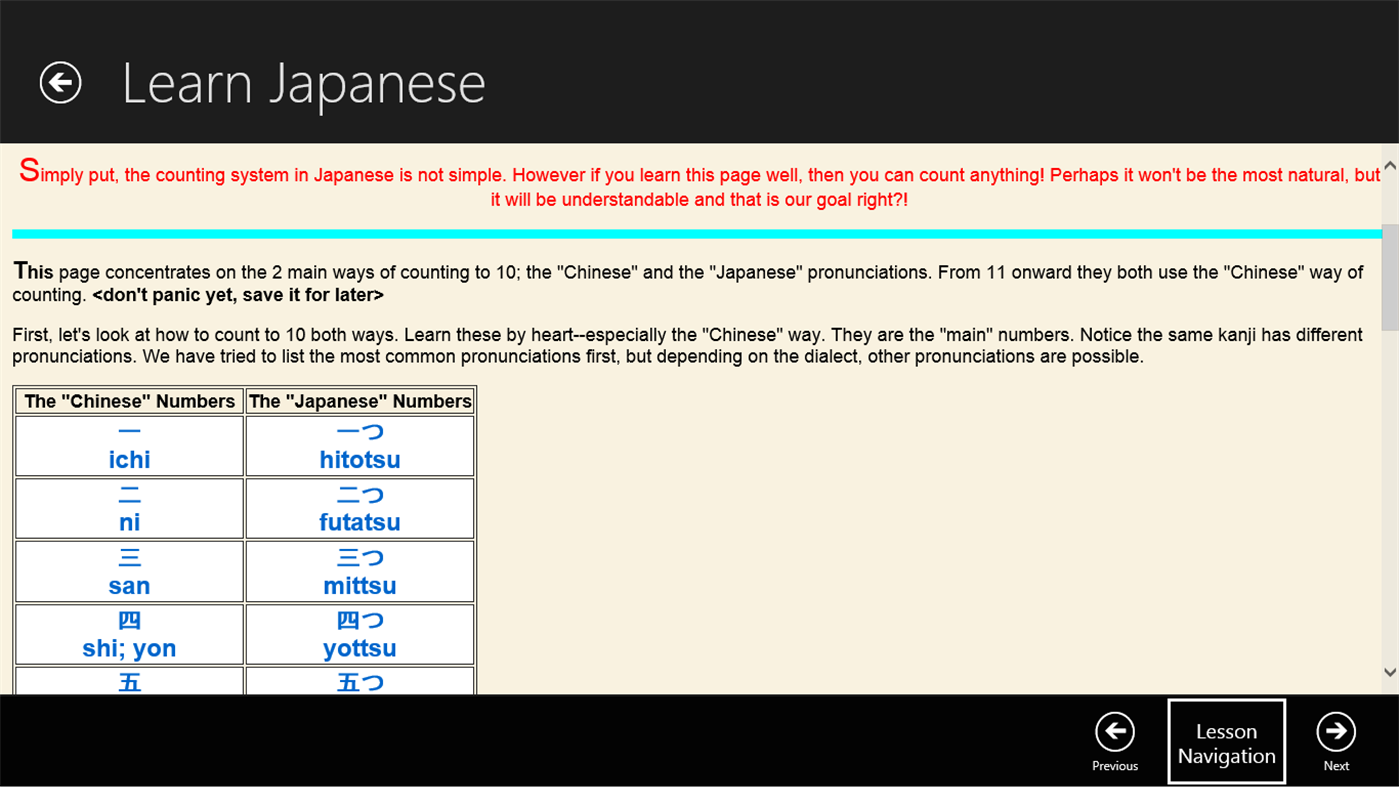Click the ni pronunciation link
The image size is (1399, 787).
[x=128, y=522]
